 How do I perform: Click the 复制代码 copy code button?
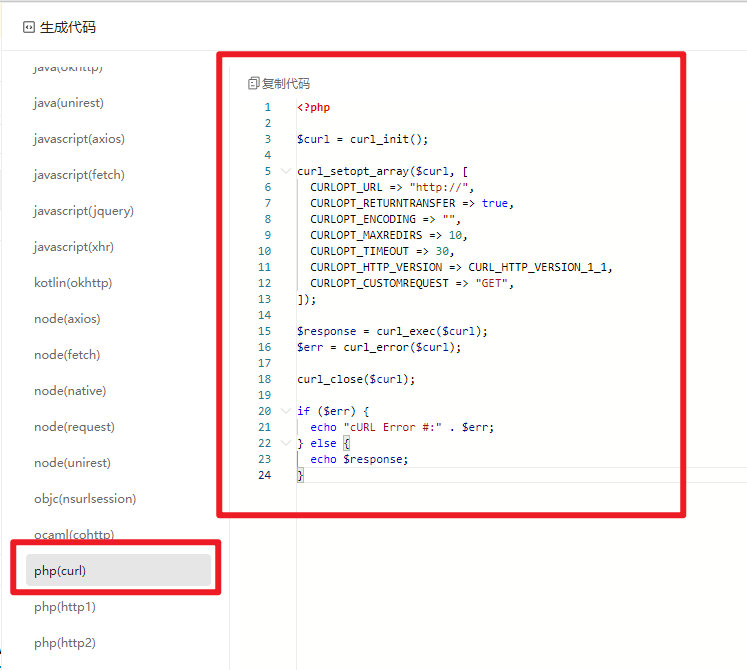[285, 84]
